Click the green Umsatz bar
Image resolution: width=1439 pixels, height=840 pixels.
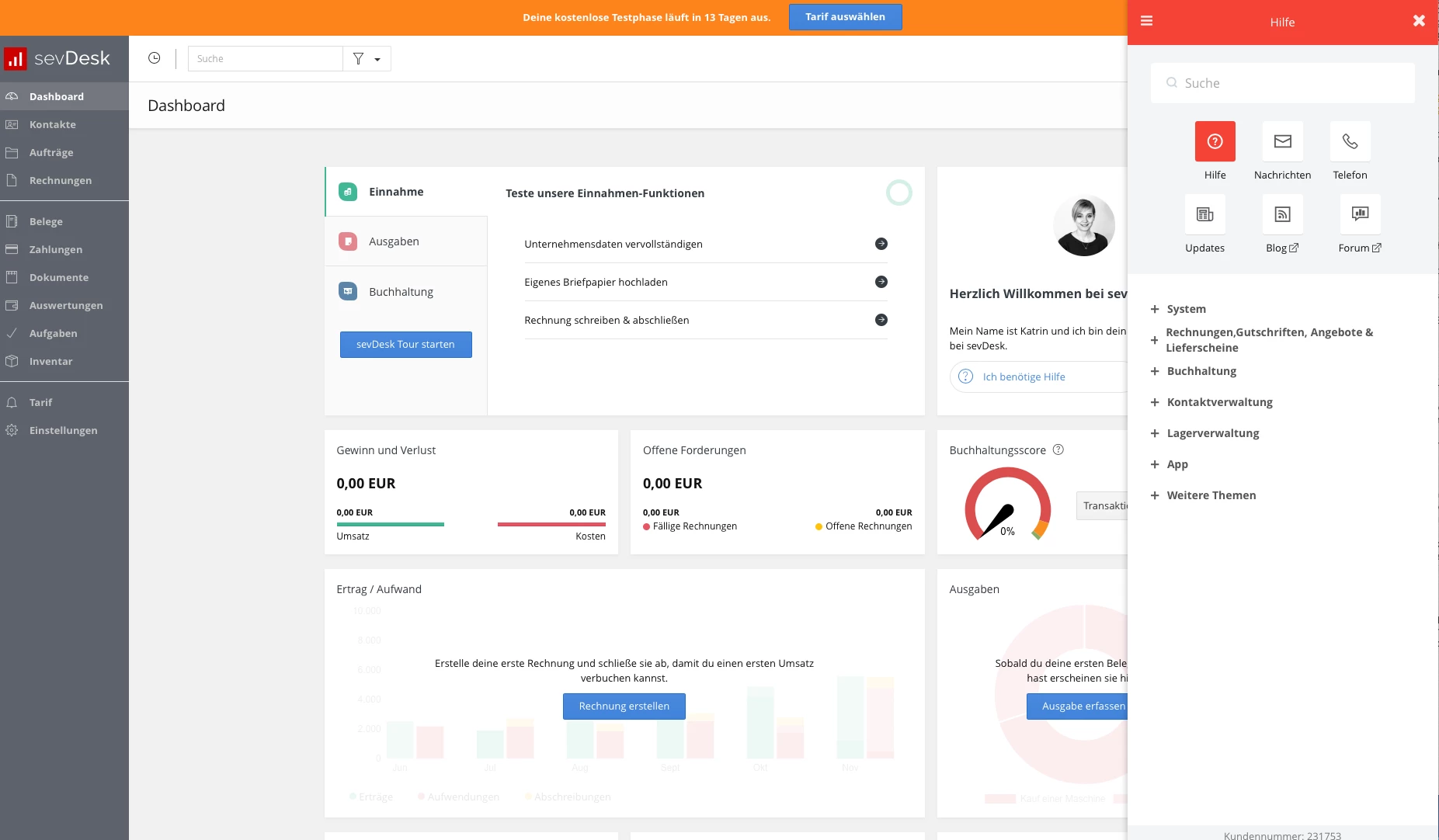390,525
